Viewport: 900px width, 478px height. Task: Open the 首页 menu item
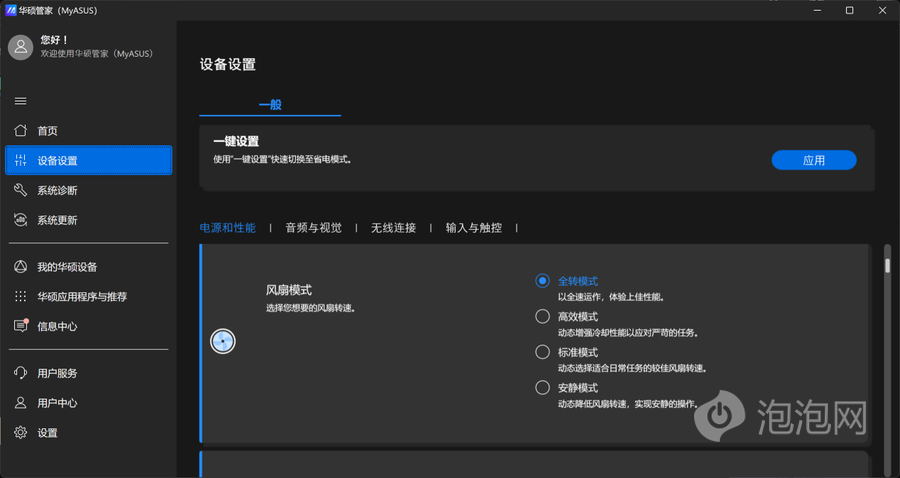pyautogui.click(x=88, y=131)
